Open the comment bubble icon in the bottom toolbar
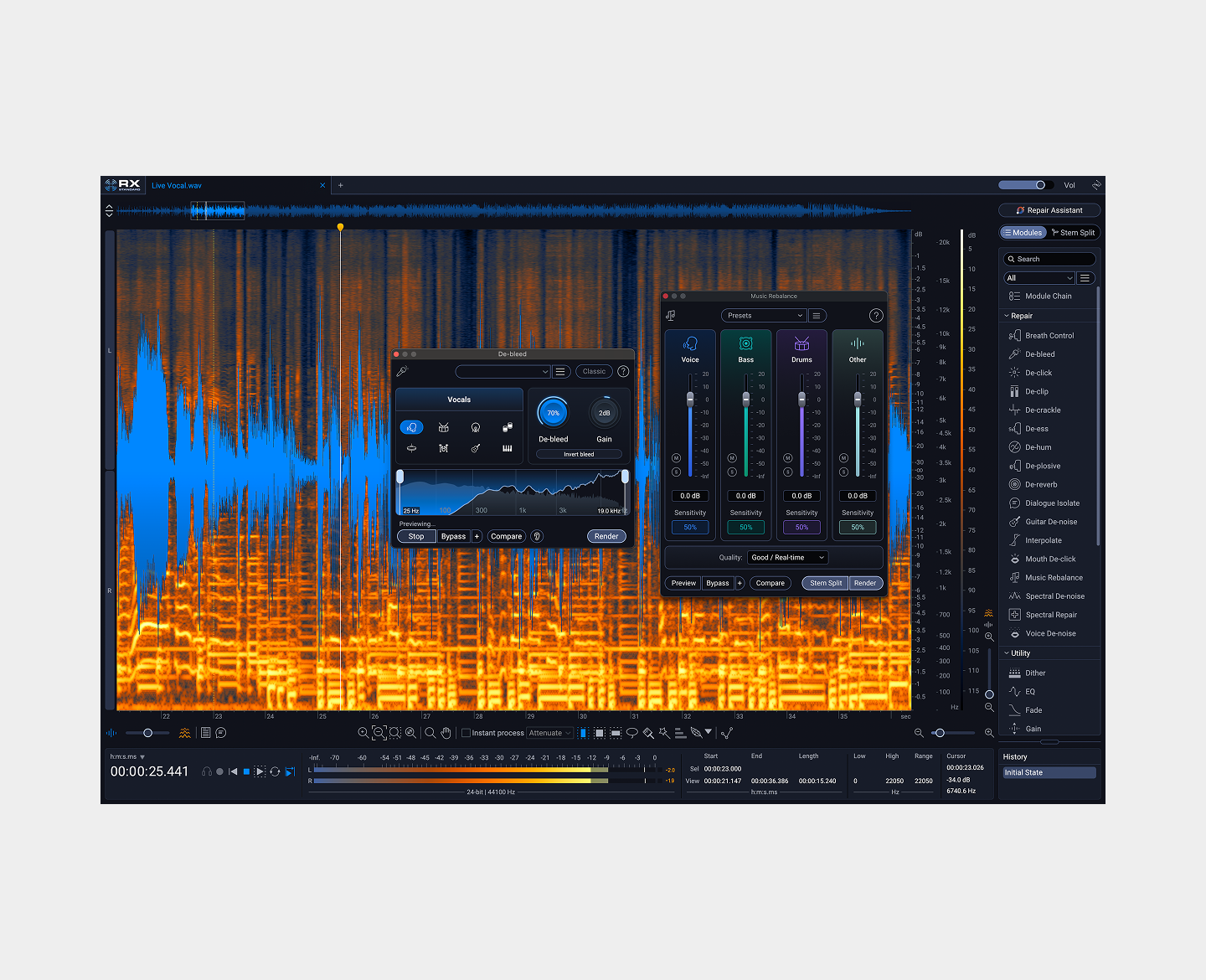 [x=221, y=733]
